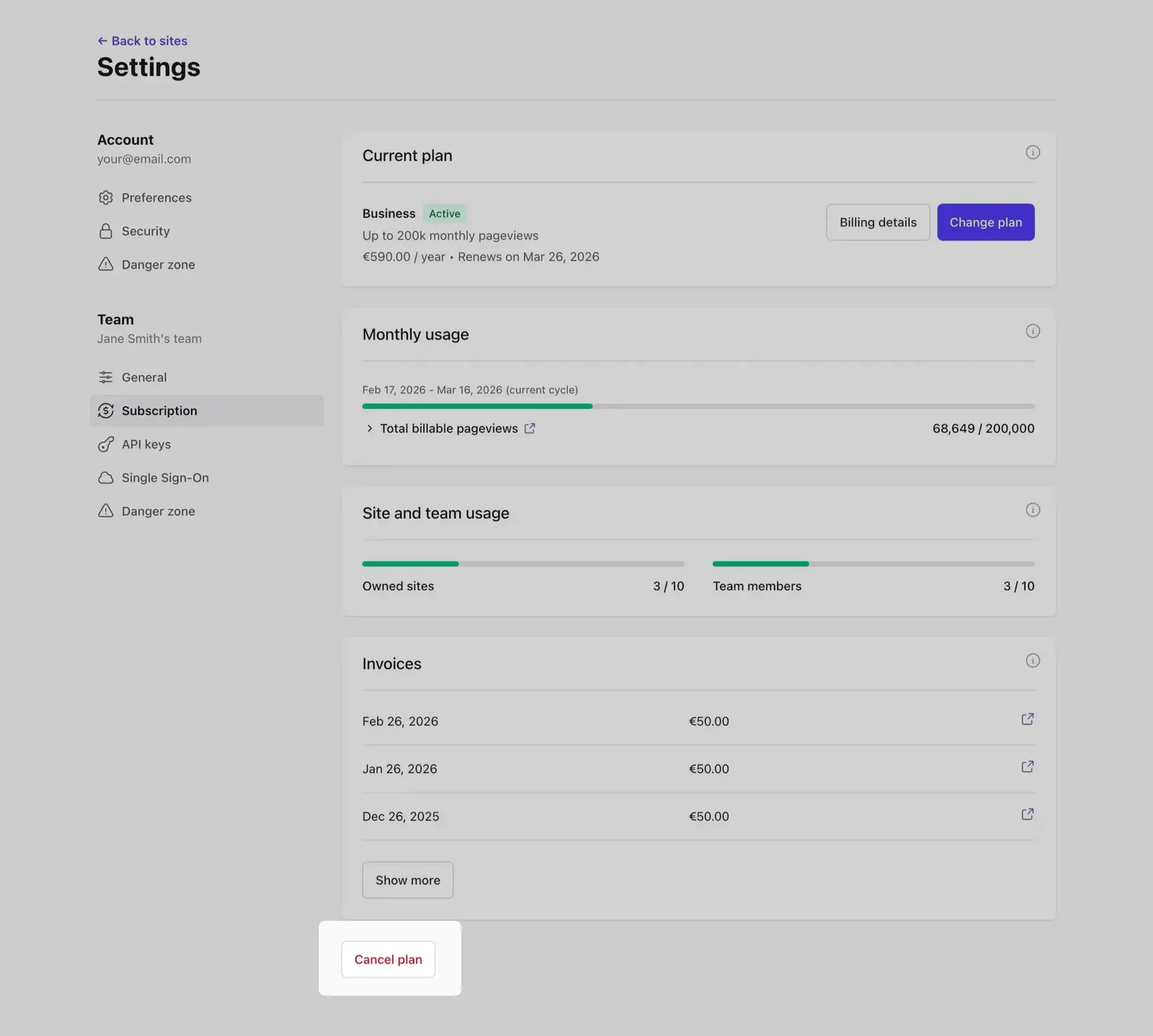Open billable pageviews external link icon
This screenshot has width=1153, height=1036.
(x=530, y=429)
